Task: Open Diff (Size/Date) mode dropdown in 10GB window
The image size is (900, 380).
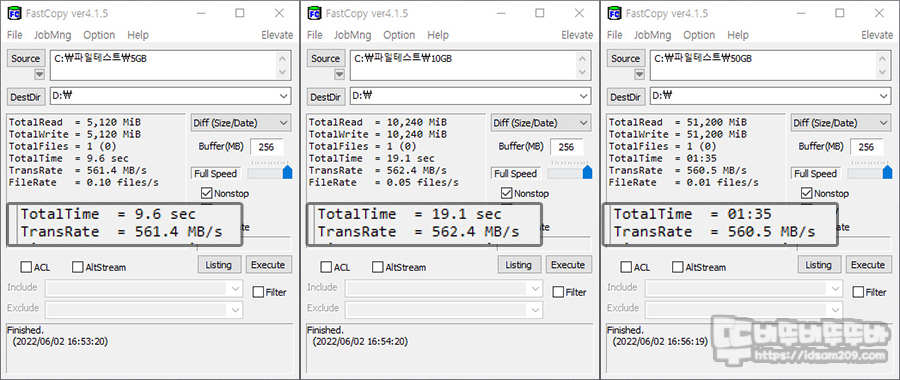Action: [x=541, y=123]
